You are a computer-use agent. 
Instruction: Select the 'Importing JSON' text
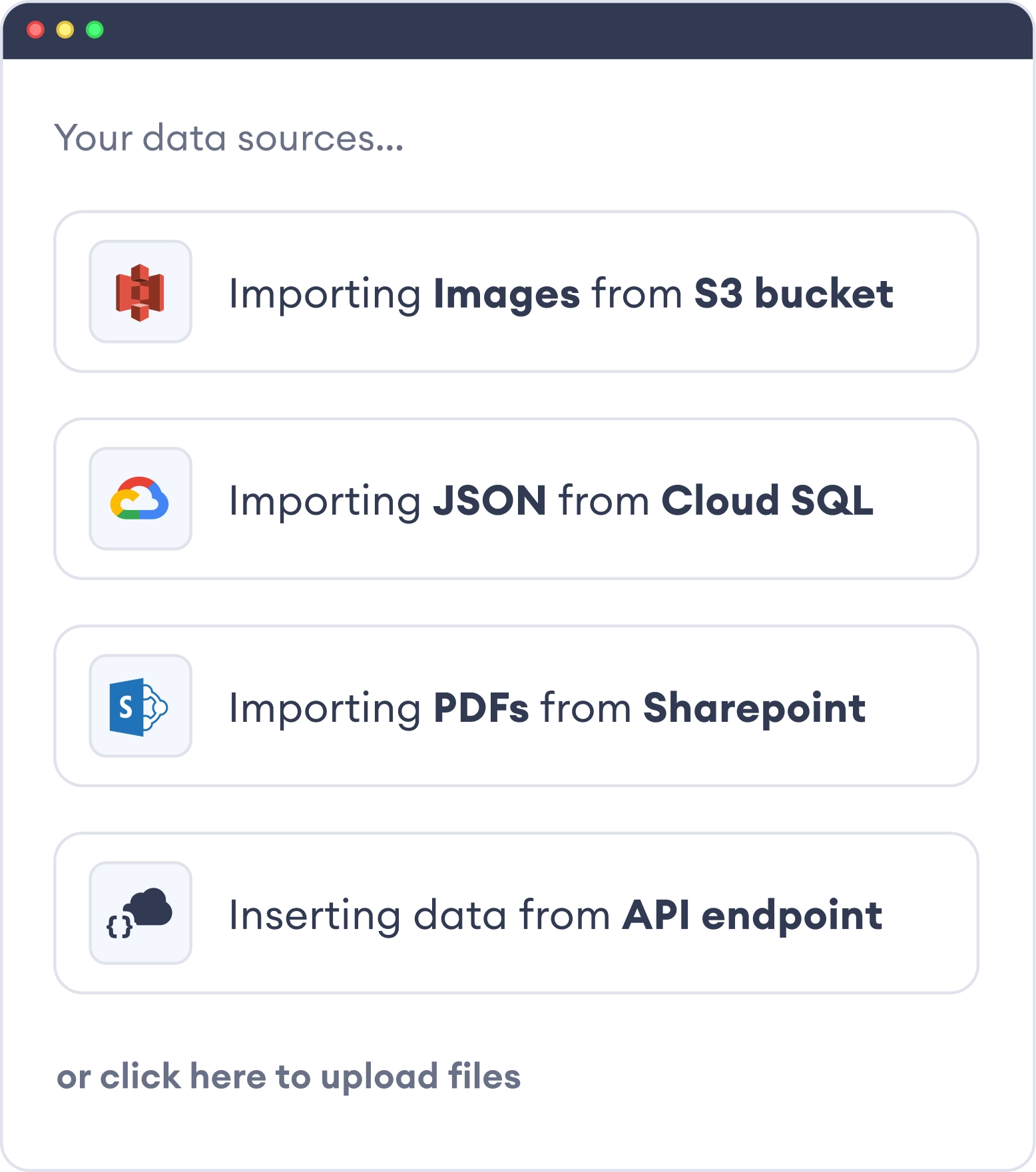pyautogui.click(x=387, y=501)
